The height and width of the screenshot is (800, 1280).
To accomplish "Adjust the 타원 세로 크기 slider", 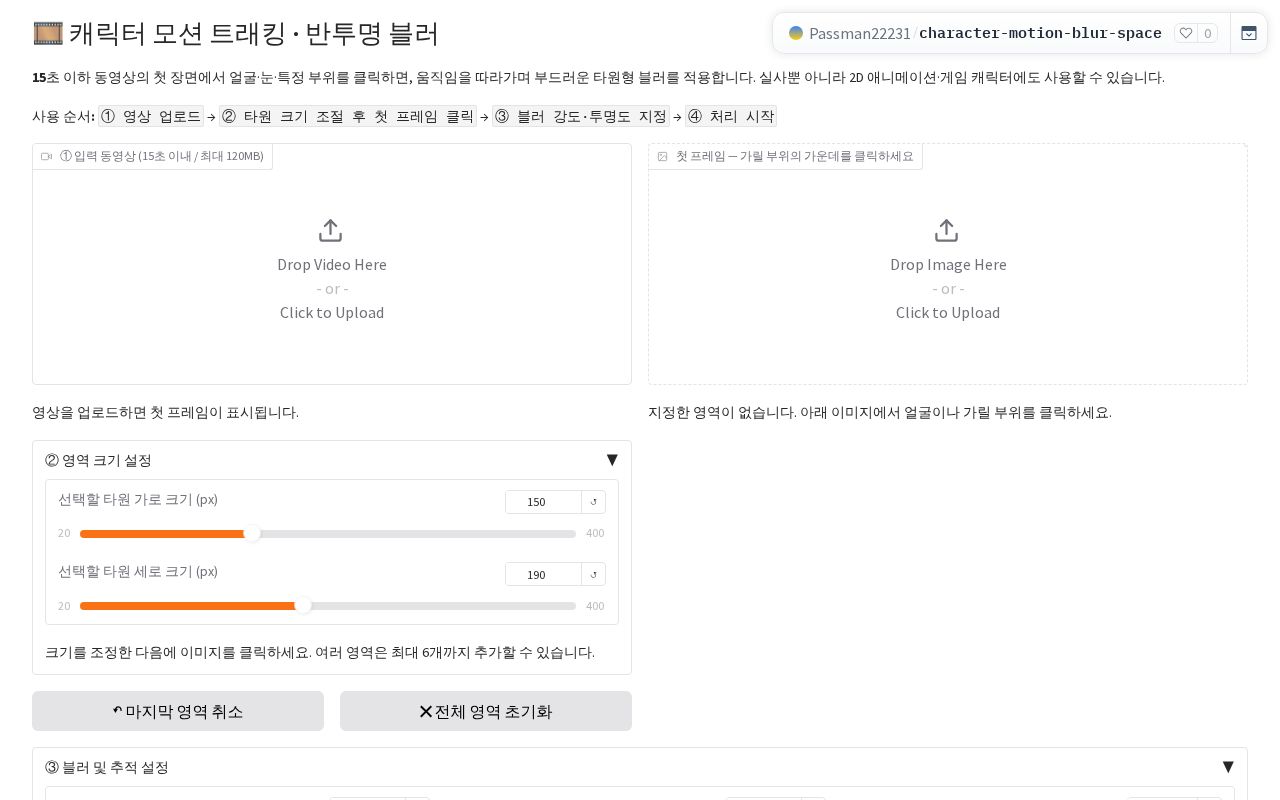I will (328, 606).
